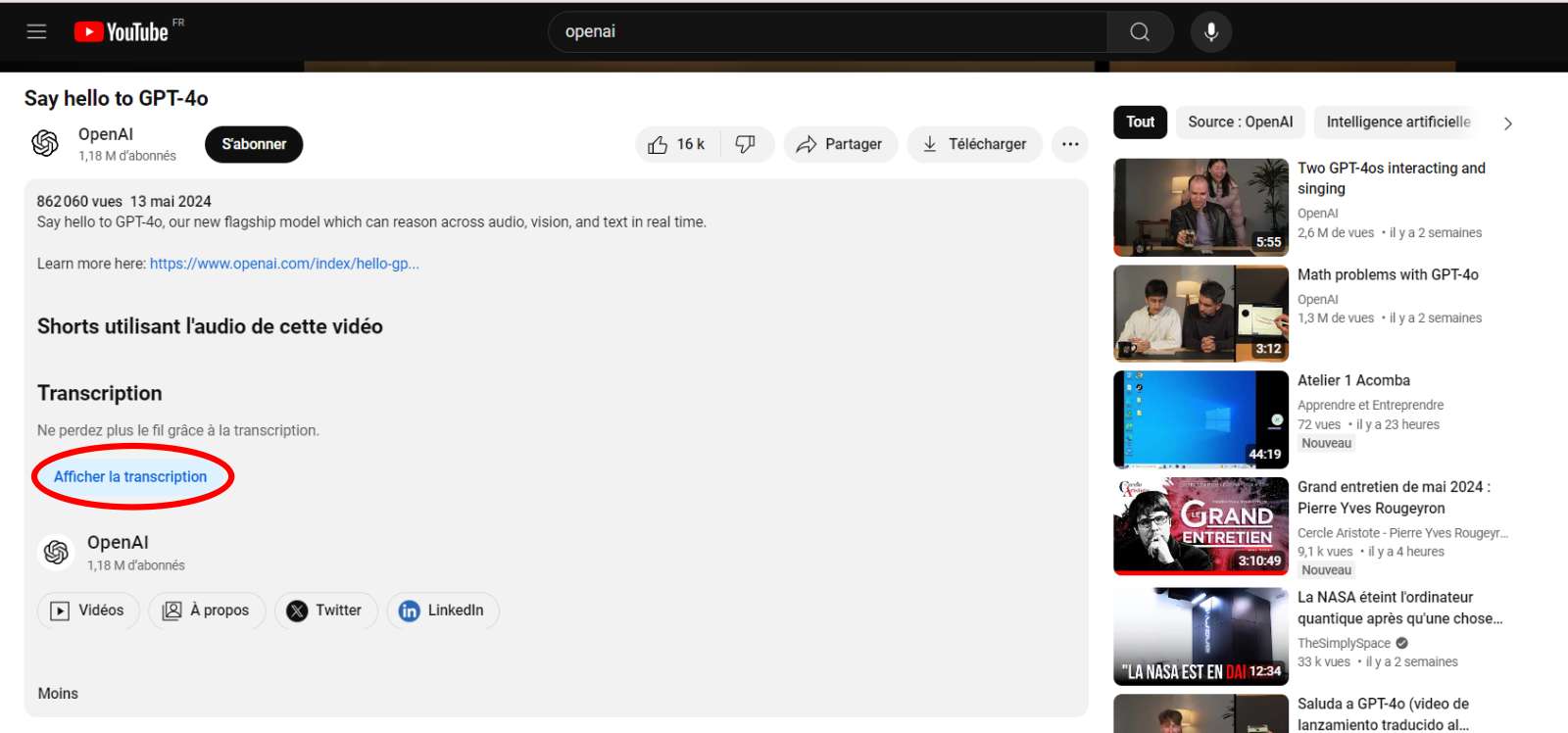Start voice search with microphone icon
Screen dimensions: 1568x733
pyautogui.click(x=1211, y=31)
